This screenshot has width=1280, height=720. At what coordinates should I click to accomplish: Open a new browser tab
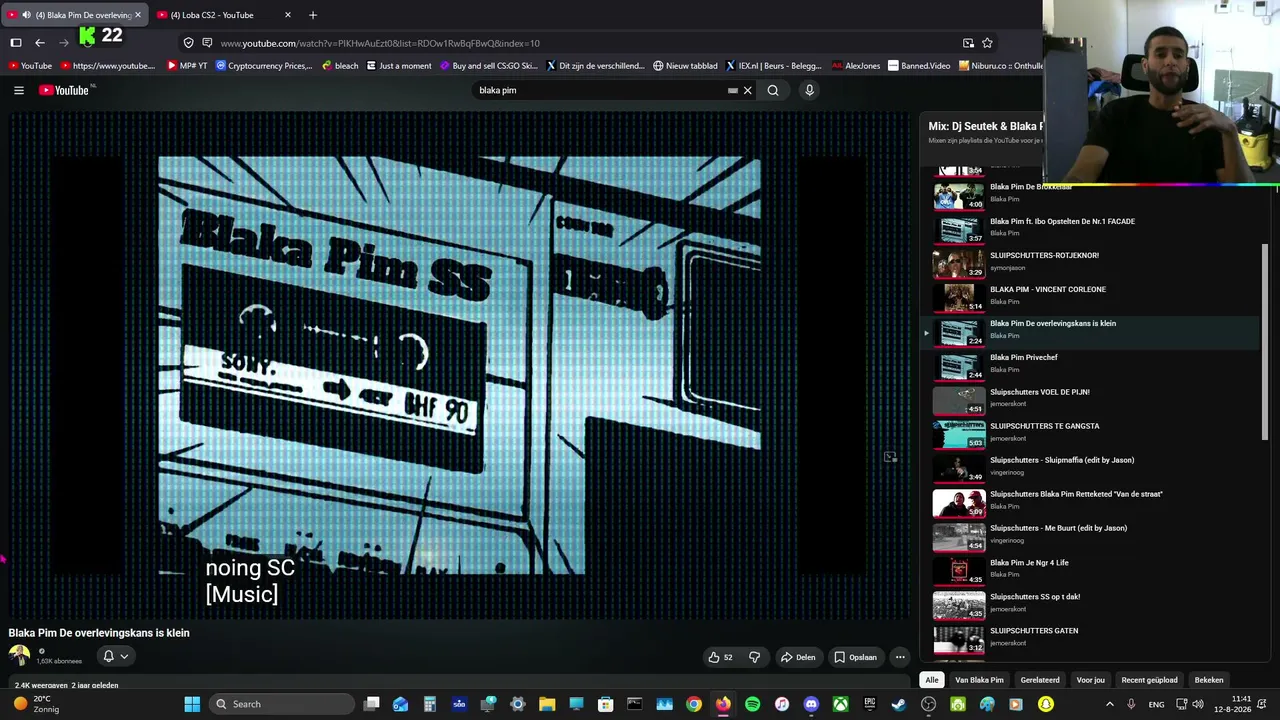313,15
